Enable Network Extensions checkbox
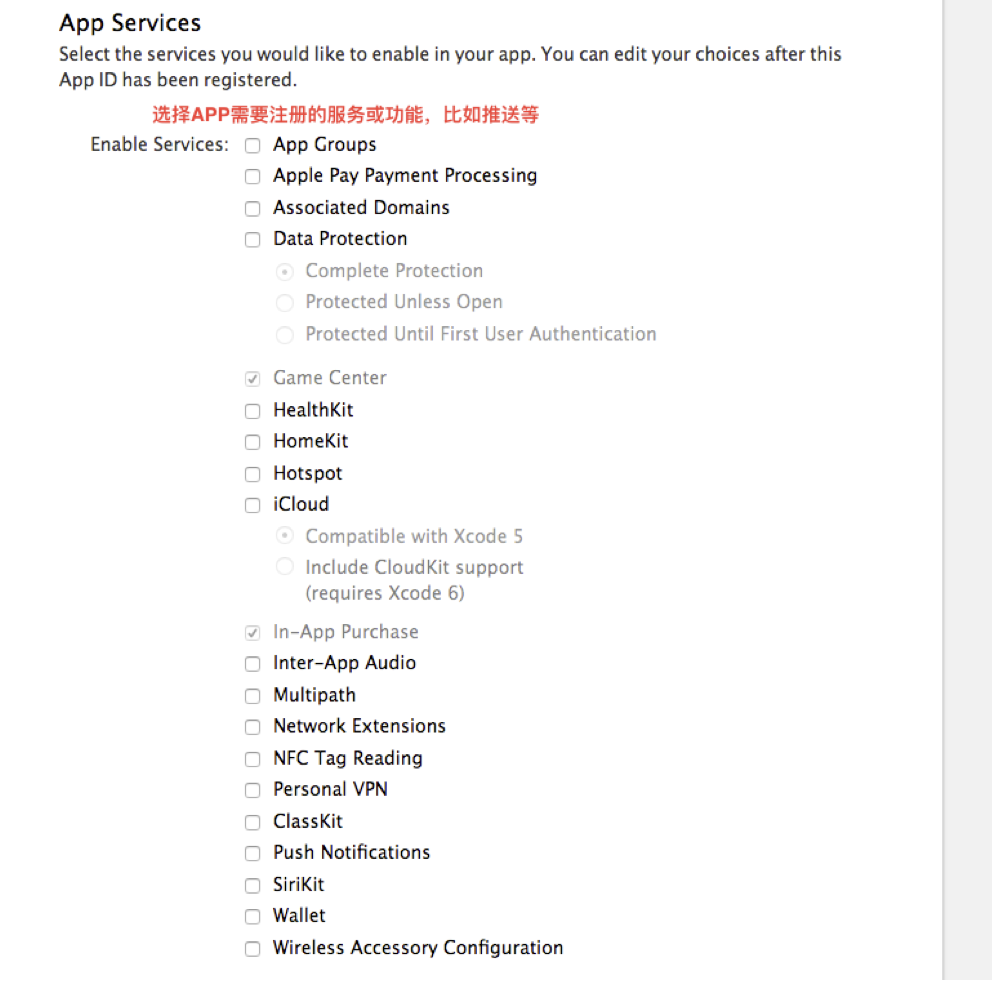This screenshot has height=982, width=992. click(252, 727)
